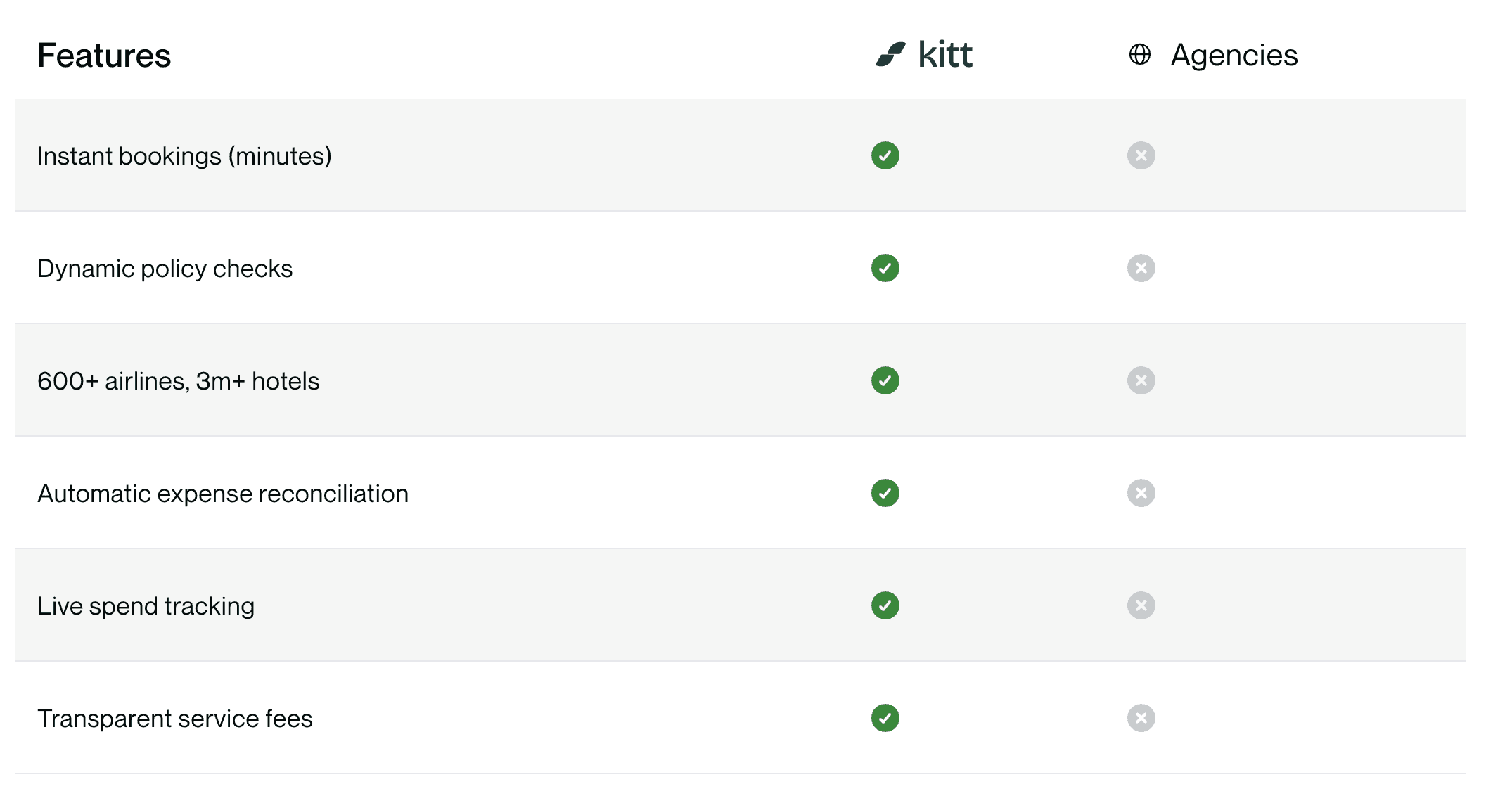The height and width of the screenshot is (803, 1512).
Task: Click grey cross for Transparent service fees
Action: point(1141,718)
